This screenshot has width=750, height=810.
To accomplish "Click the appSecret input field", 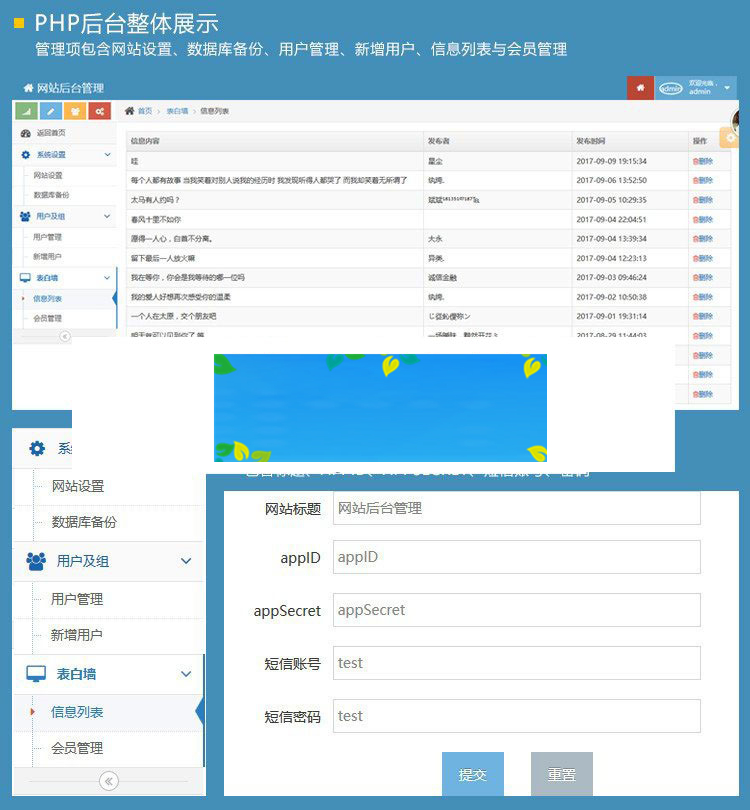I will tap(516, 610).
